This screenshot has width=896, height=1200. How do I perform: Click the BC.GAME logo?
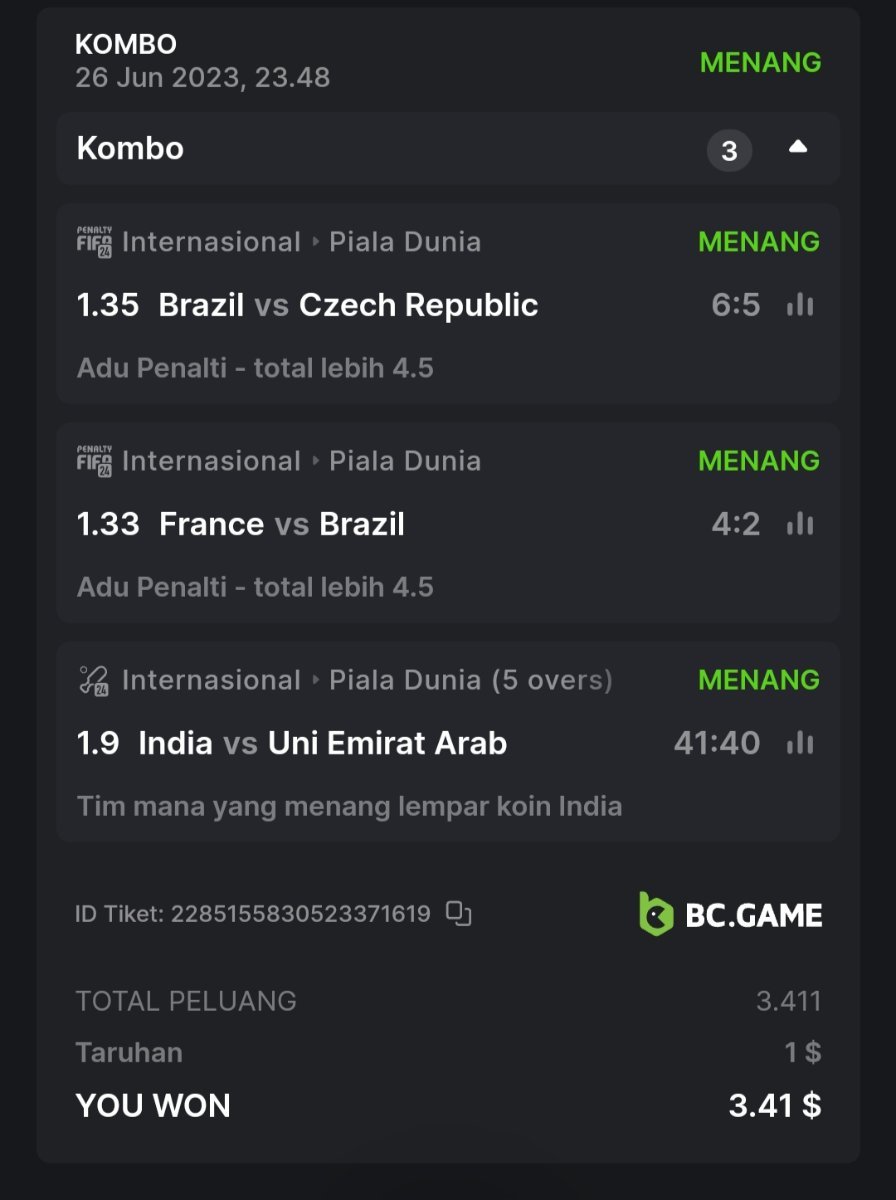(731, 914)
